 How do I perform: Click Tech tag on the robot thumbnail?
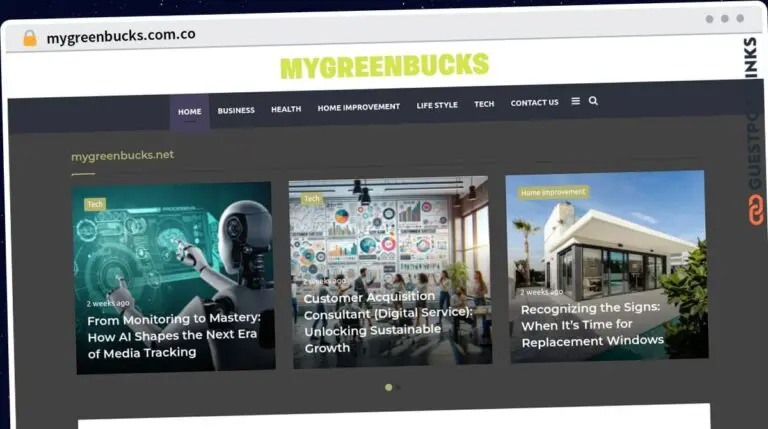coord(95,204)
